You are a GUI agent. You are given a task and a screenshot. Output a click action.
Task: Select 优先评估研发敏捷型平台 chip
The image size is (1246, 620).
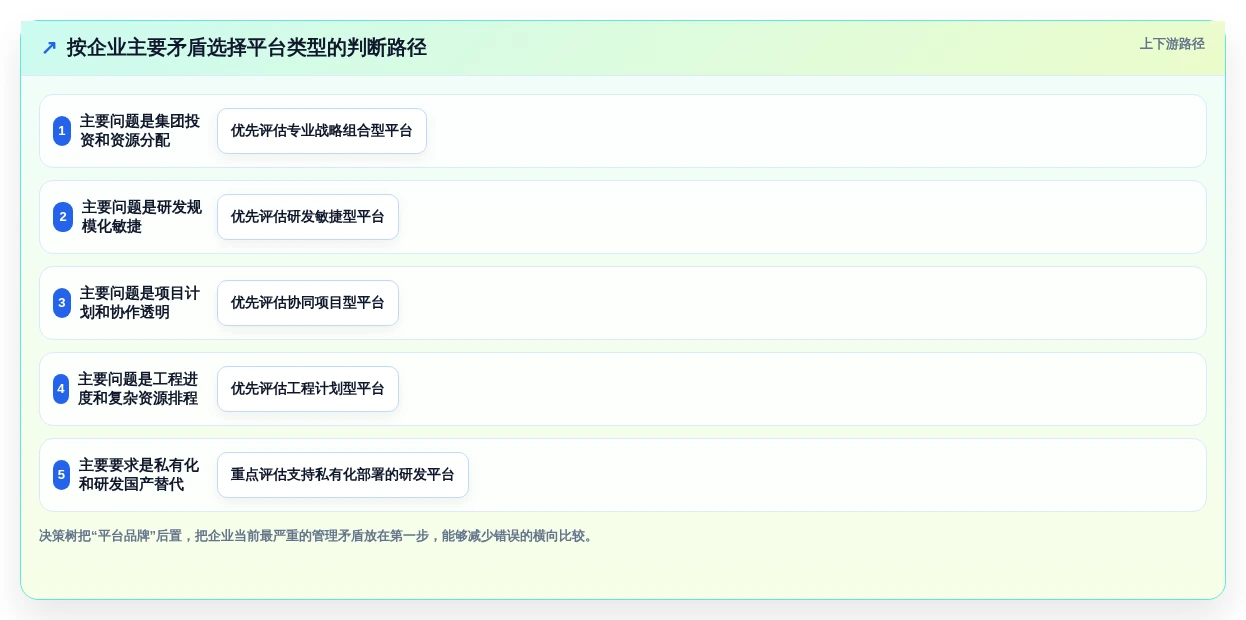(x=308, y=217)
